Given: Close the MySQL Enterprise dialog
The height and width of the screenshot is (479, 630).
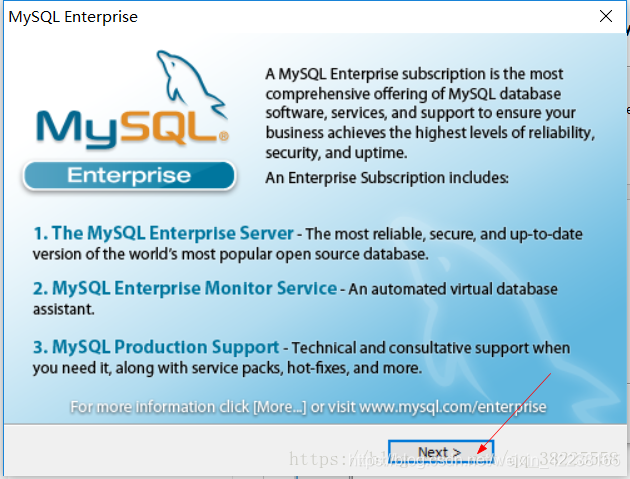Looking at the screenshot, I should [x=605, y=16].
